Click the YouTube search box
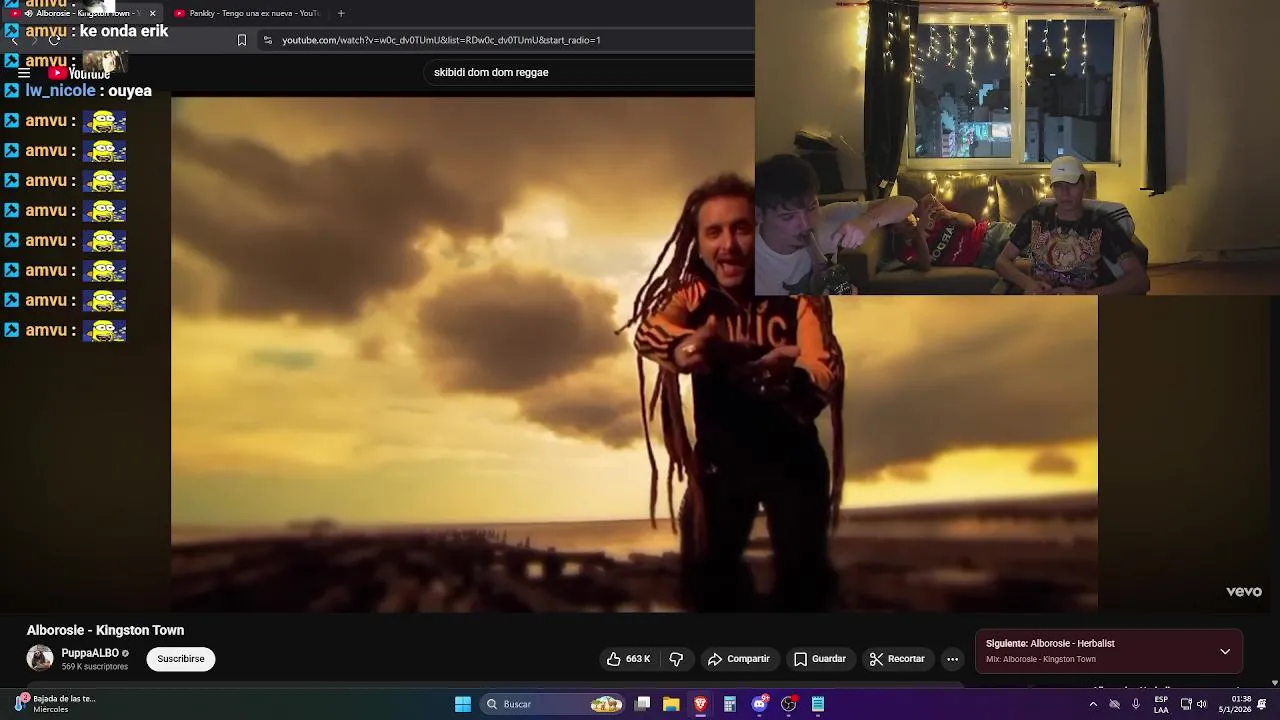The height and width of the screenshot is (720, 1280). [590, 72]
